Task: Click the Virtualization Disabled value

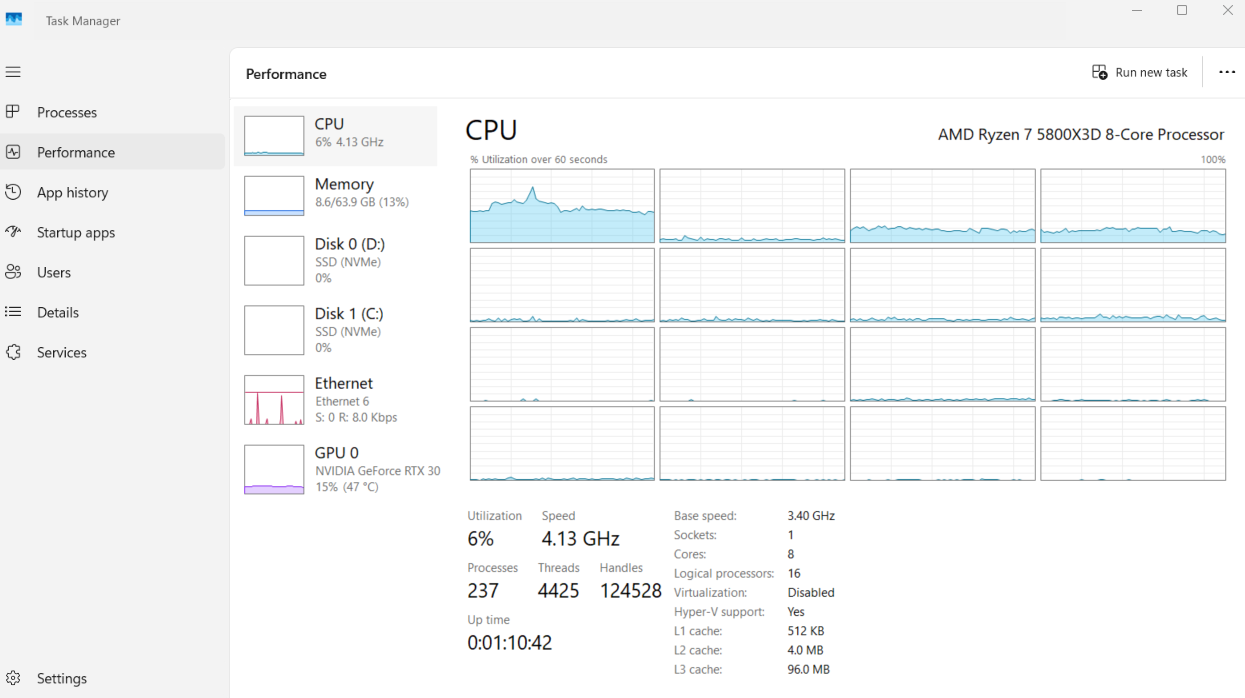Action: [x=811, y=593]
